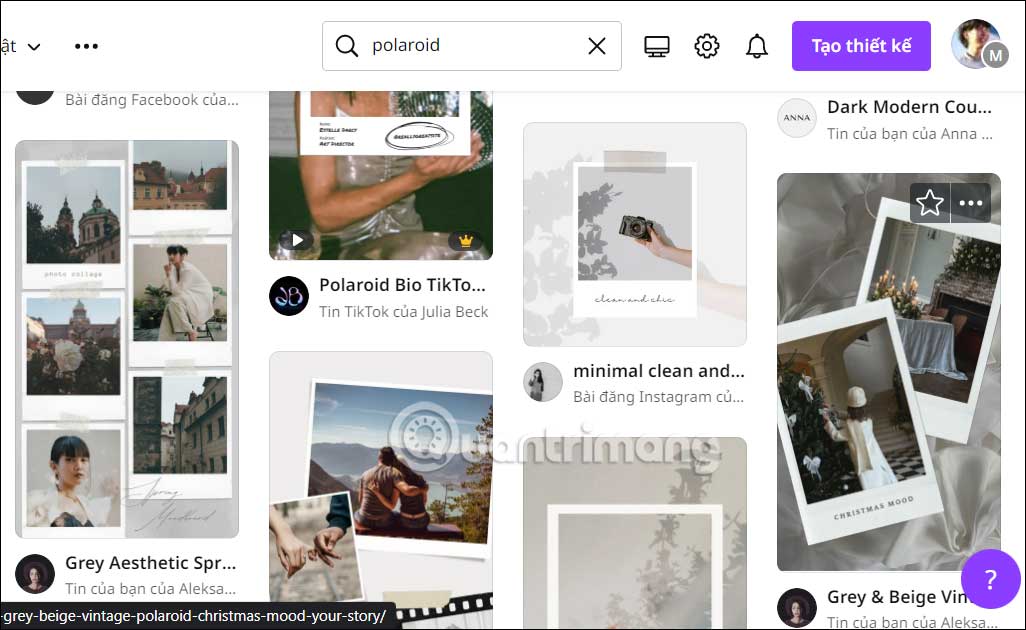Clear the polaroid search using the X icon
The height and width of the screenshot is (630, 1026).
(x=597, y=45)
